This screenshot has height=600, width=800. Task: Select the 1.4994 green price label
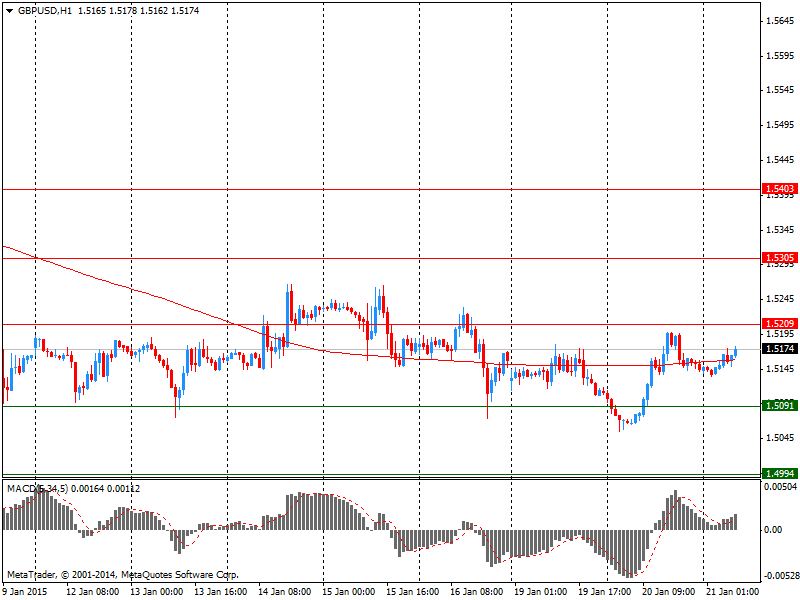click(x=780, y=473)
